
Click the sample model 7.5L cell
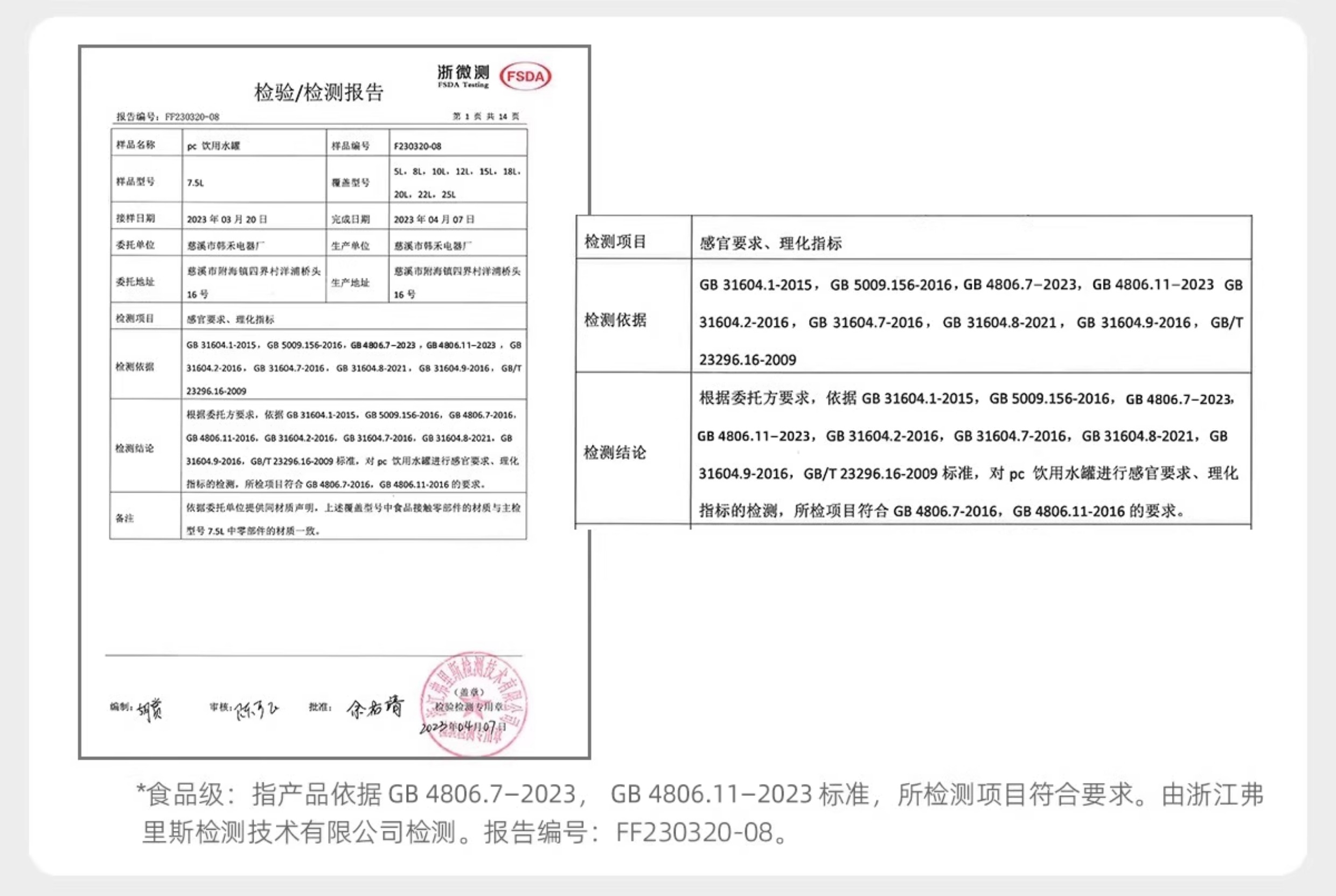click(x=196, y=183)
